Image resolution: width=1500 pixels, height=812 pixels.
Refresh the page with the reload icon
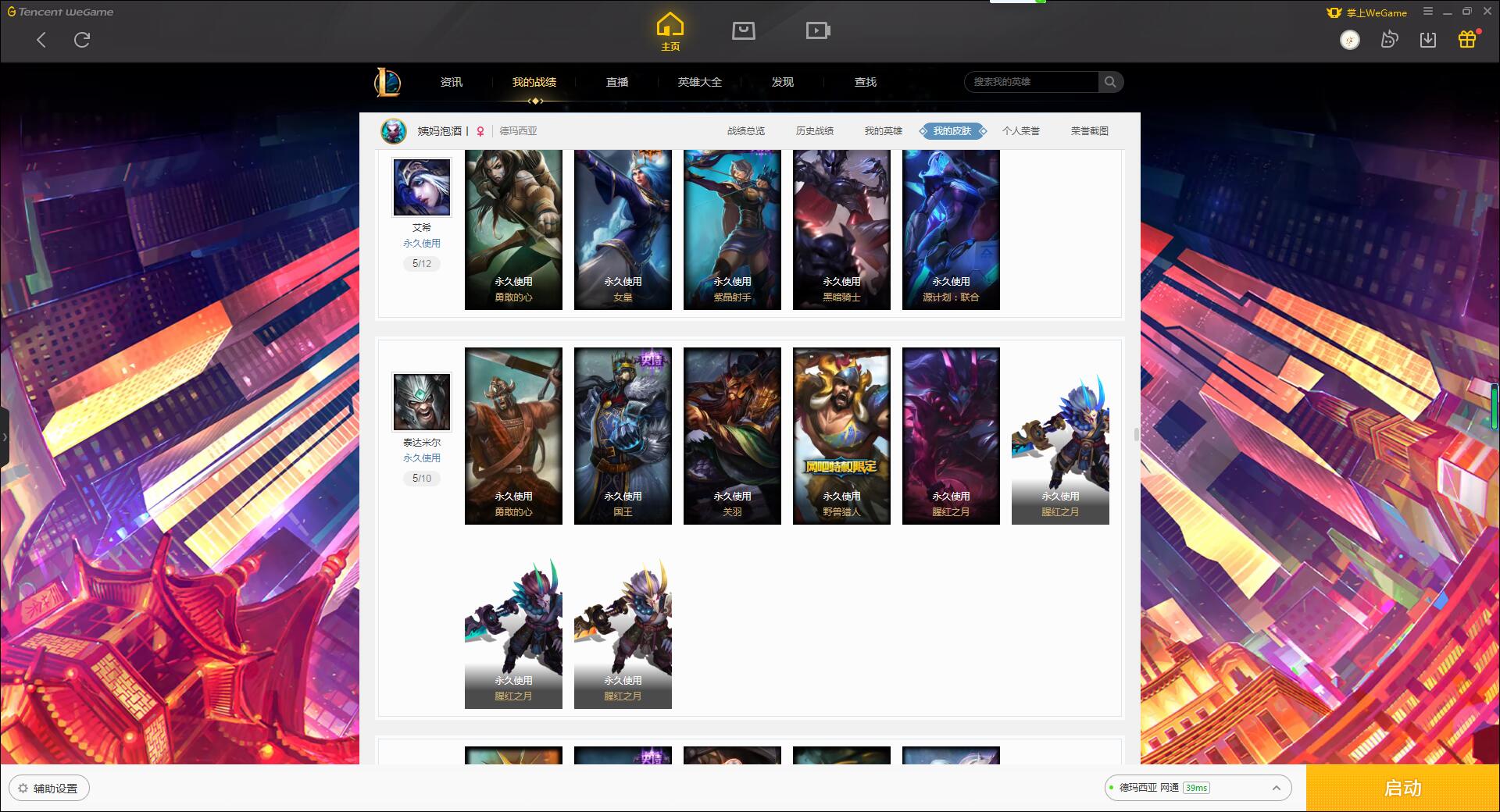tap(82, 40)
